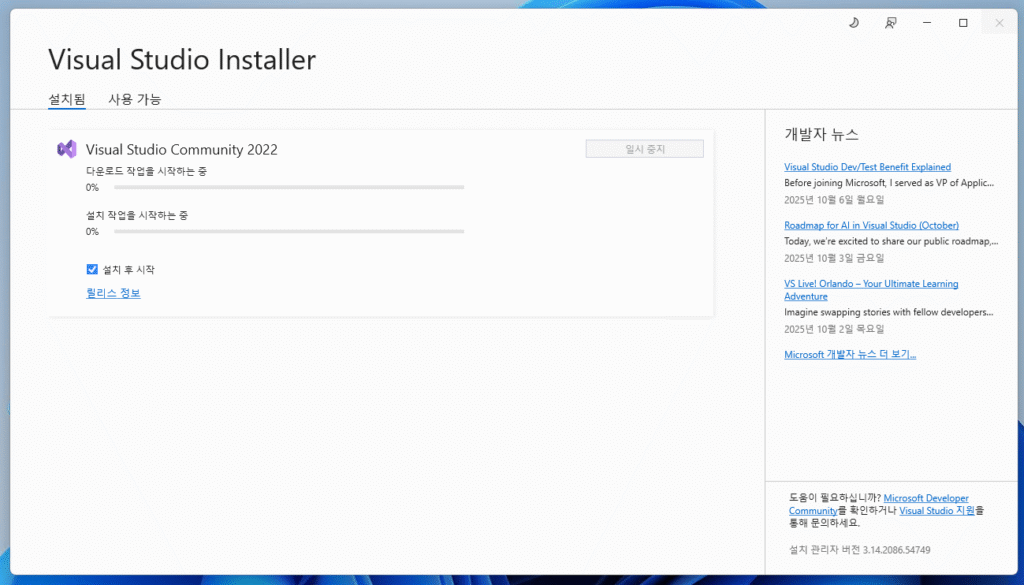Open the send feedback icon
The height and width of the screenshot is (585, 1024).
890,22
